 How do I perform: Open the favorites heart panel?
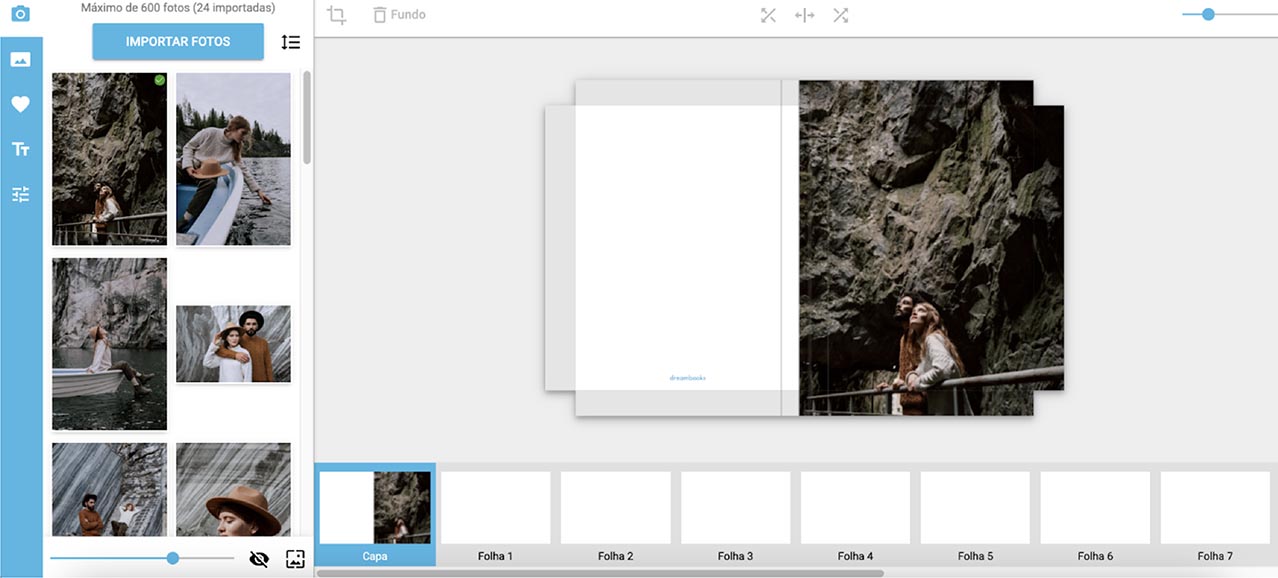click(20, 104)
